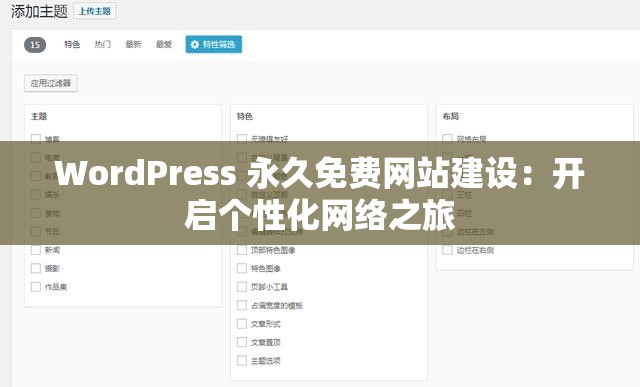
Task: Tick the 文章形式 checkbox
Action: tap(242, 324)
